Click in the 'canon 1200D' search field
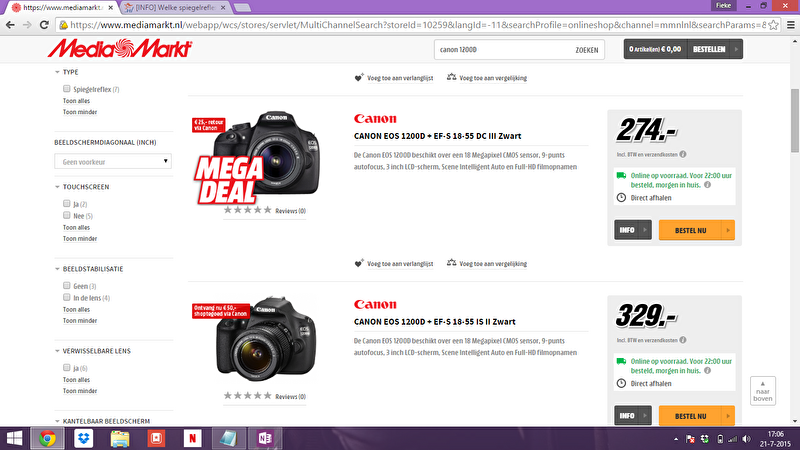The height and width of the screenshot is (450, 800). point(503,49)
